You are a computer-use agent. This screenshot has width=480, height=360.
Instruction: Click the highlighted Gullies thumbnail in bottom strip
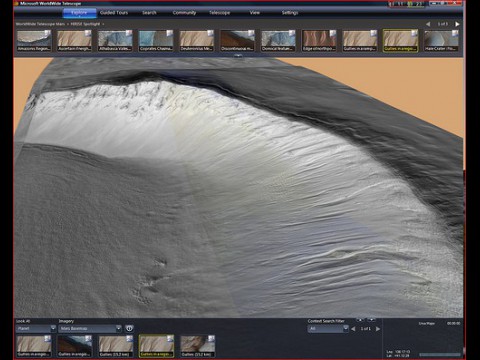click(x=156, y=346)
